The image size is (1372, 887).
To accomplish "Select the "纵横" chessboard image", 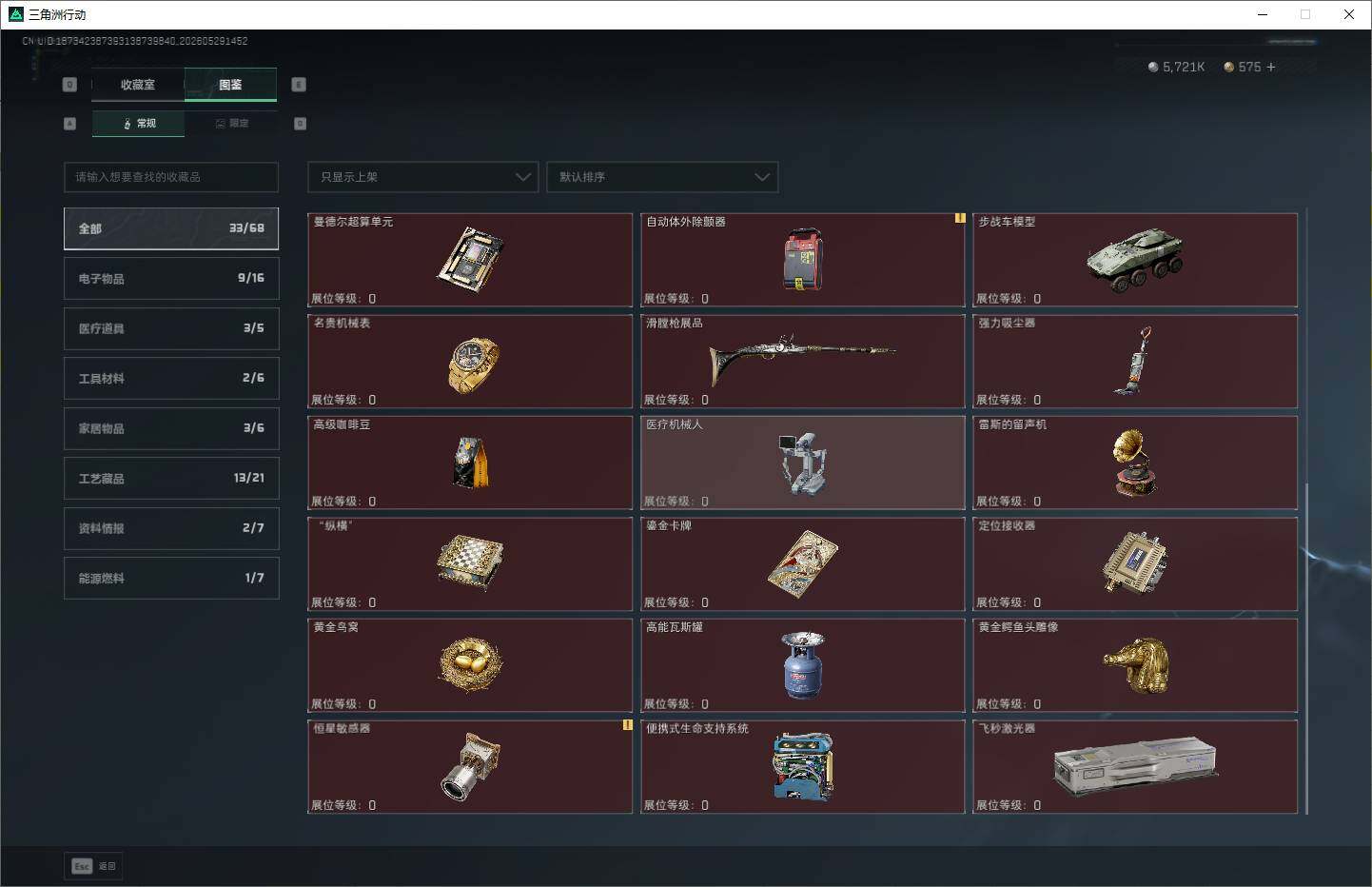I will click(x=470, y=562).
